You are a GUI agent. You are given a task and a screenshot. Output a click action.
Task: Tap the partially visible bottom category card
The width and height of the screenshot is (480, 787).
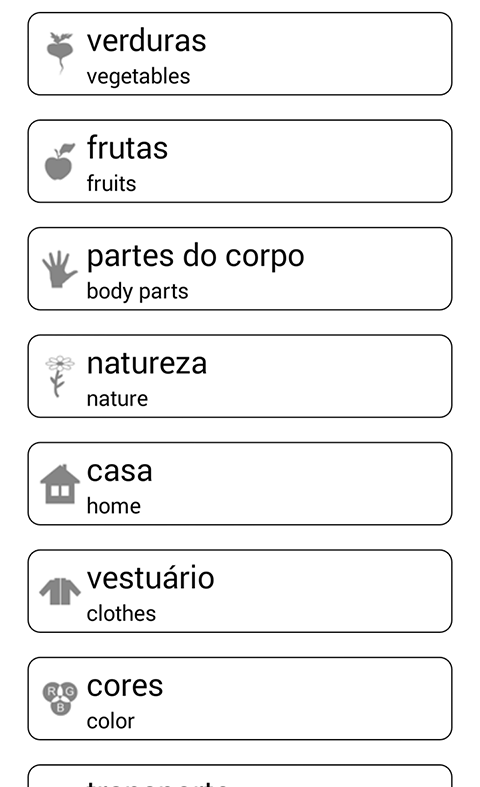(x=240, y=776)
